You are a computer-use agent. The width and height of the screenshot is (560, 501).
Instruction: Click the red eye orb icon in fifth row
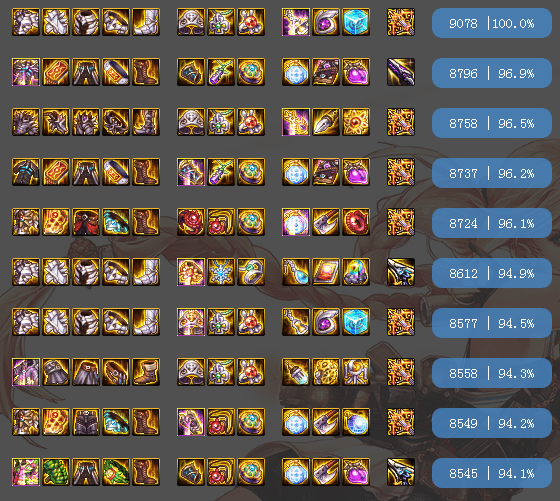click(x=356, y=222)
